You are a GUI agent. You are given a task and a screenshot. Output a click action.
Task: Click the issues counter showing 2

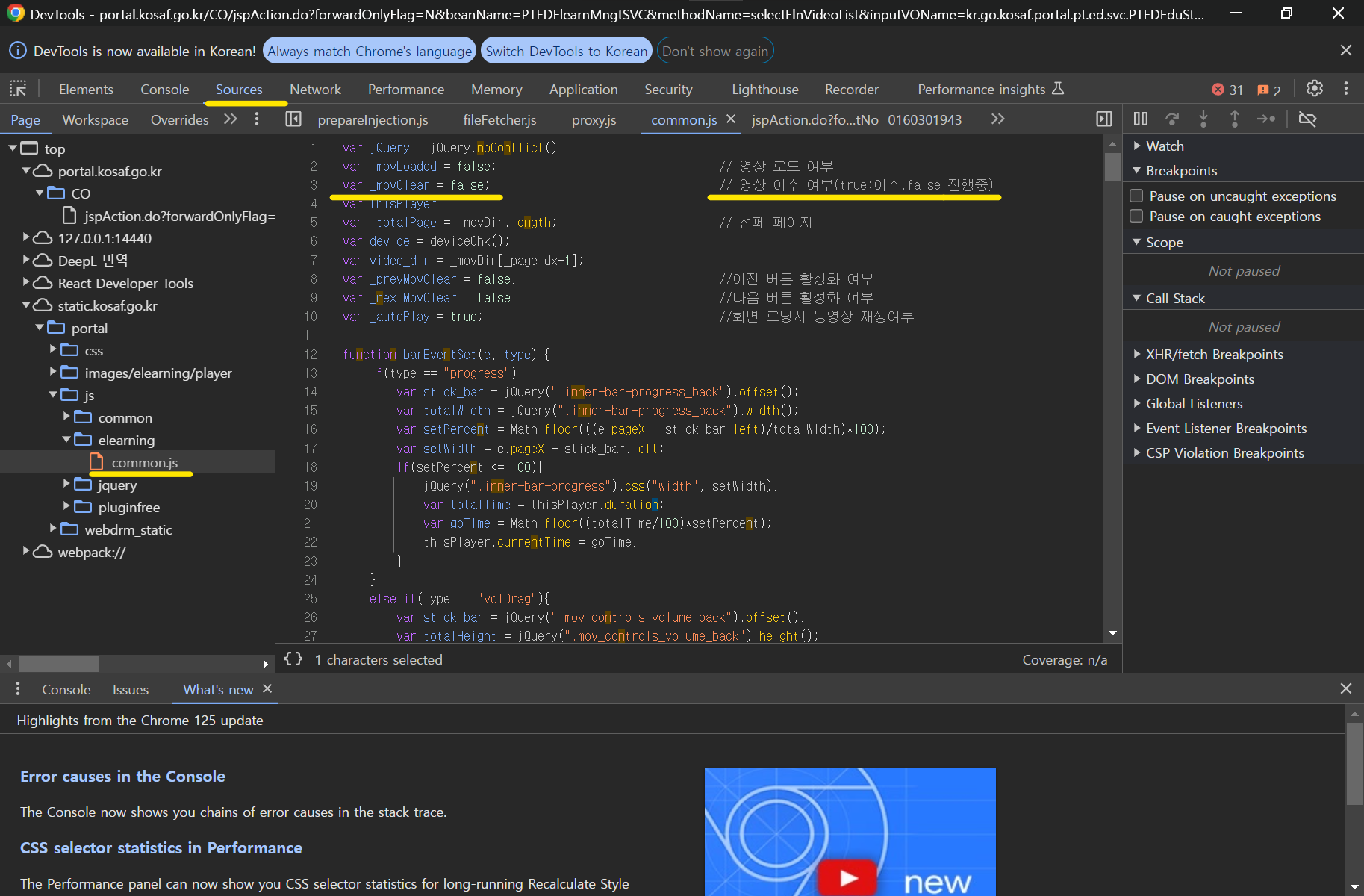point(1269,90)
